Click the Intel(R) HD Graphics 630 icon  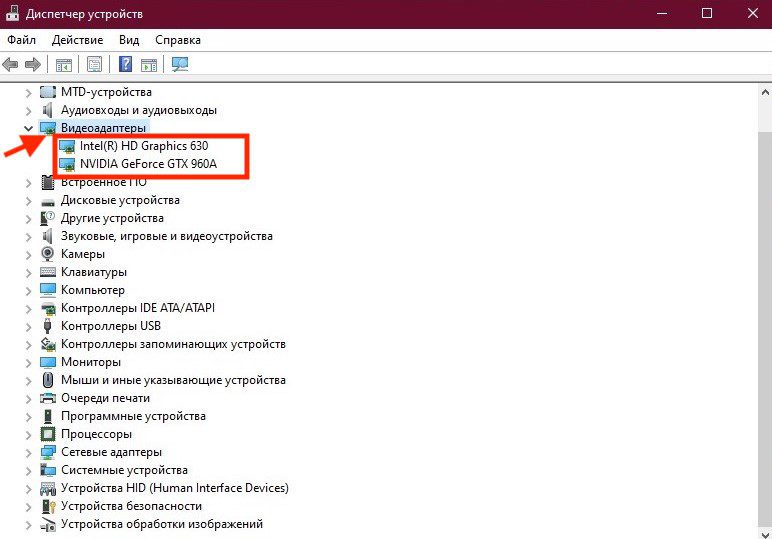pyautogui.click(x=67, y=146)
